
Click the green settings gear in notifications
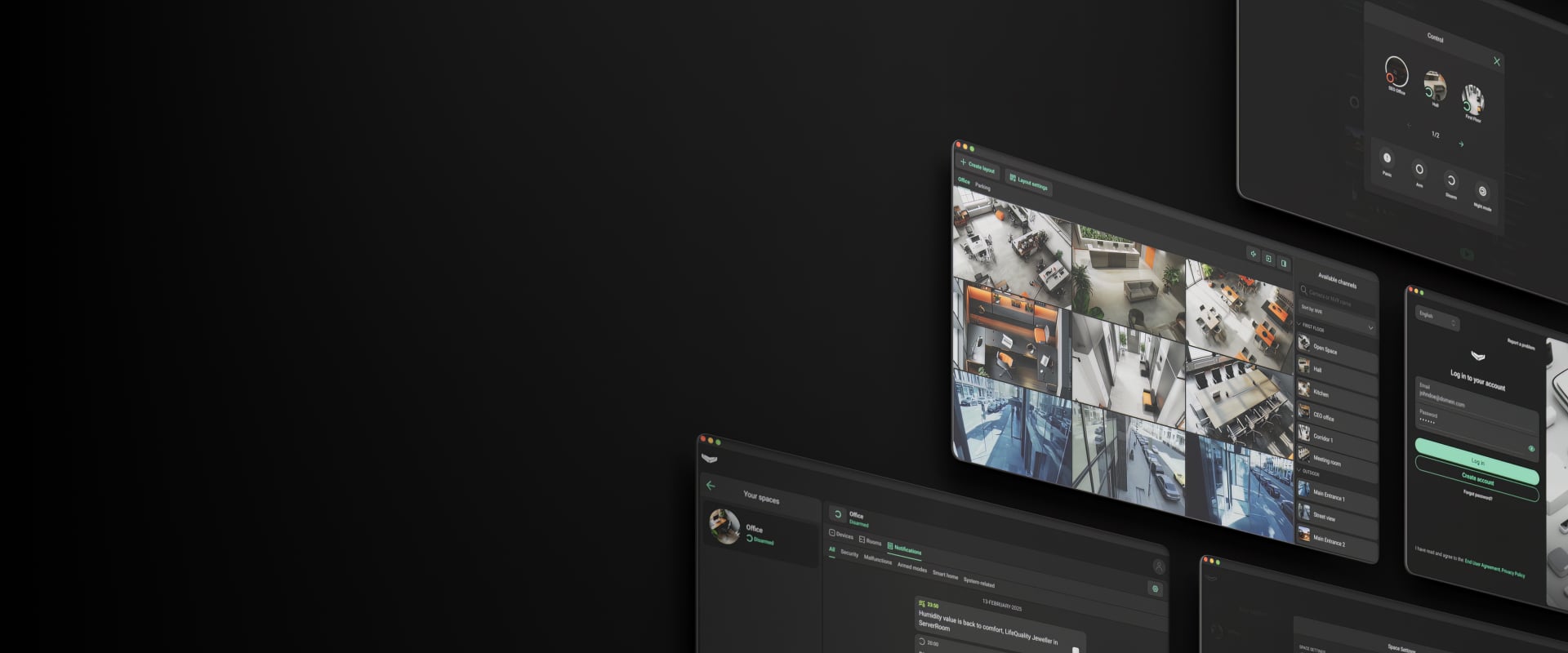pyautogui.click(x=1155, y=589)
